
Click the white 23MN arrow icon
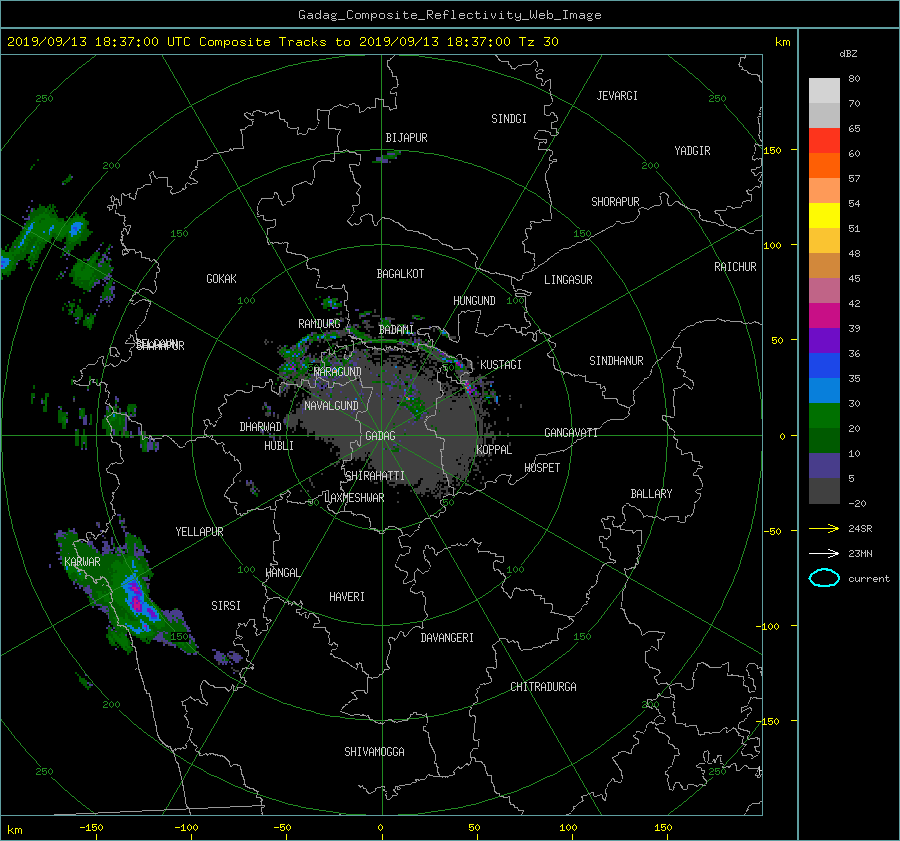pos(824,553)
